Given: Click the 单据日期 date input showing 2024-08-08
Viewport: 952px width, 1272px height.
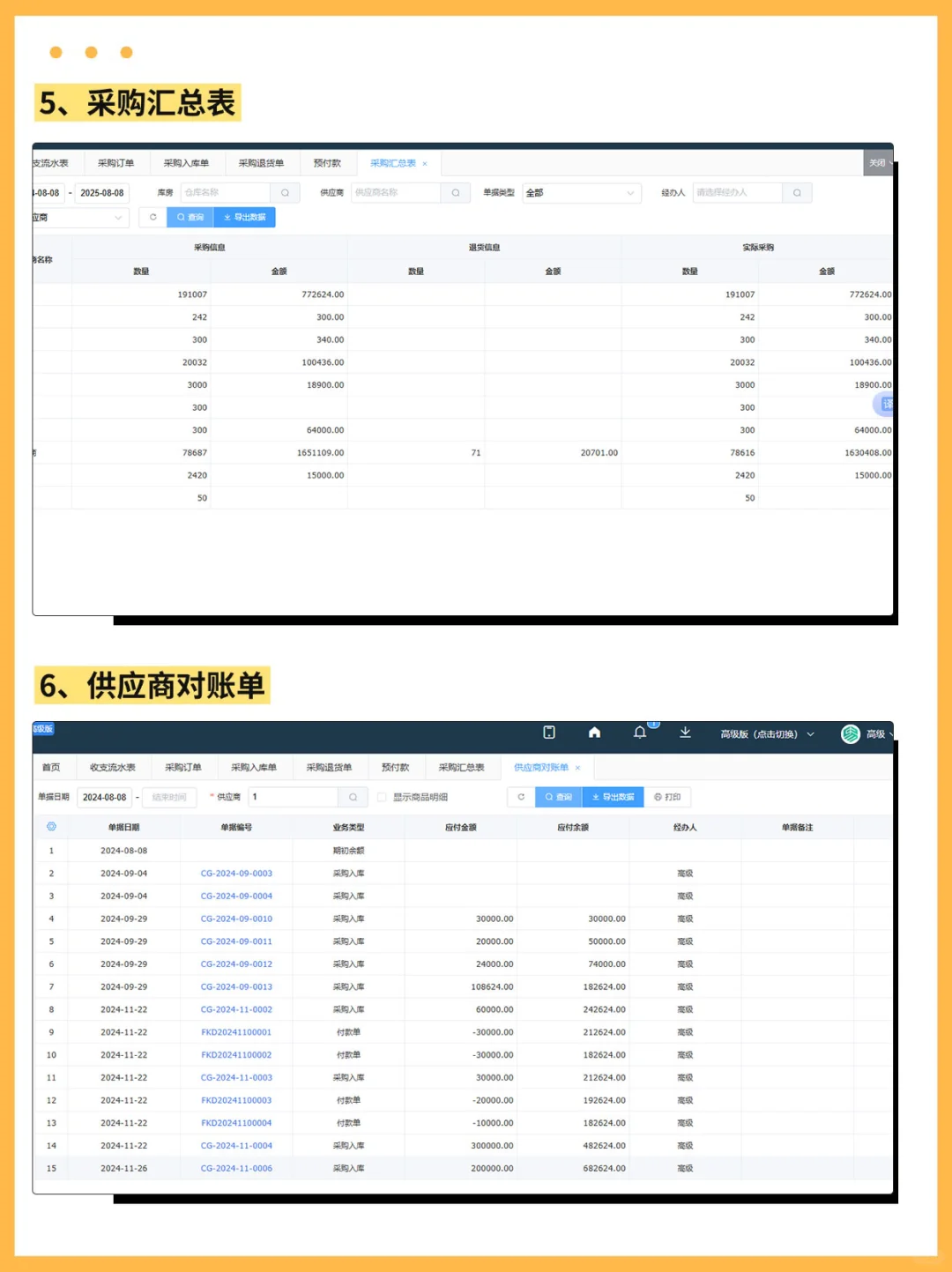Looking at the screenshot, I should (x=104, y=797).
